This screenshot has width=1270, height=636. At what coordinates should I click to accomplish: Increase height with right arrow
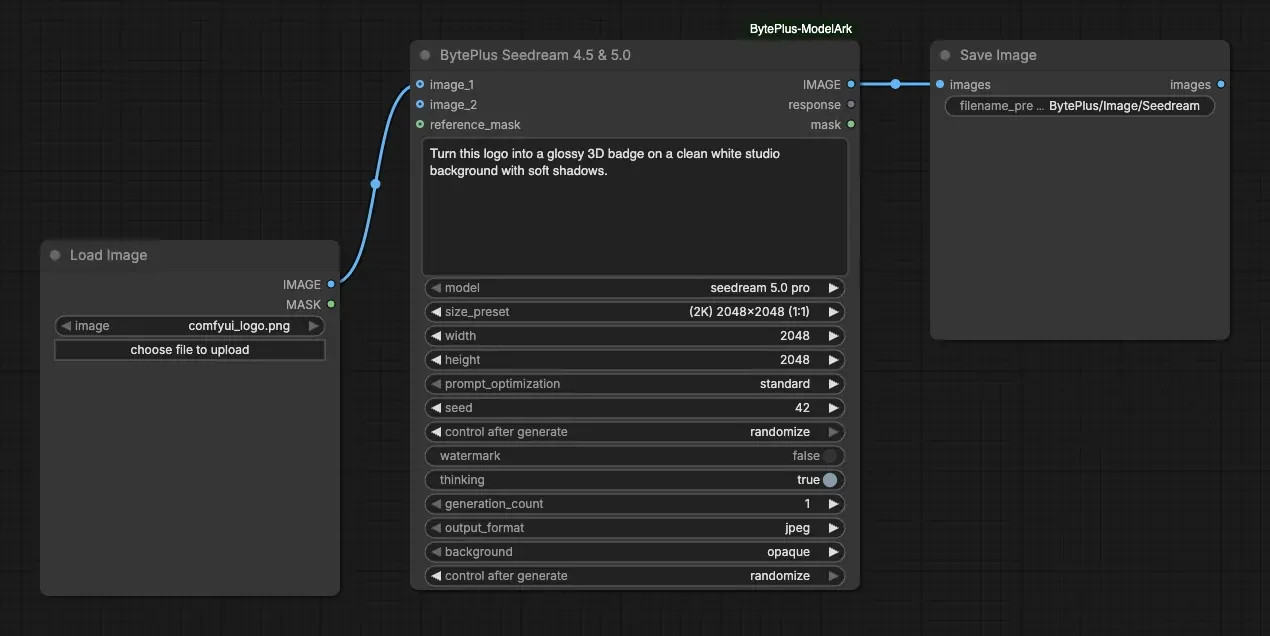833,360
